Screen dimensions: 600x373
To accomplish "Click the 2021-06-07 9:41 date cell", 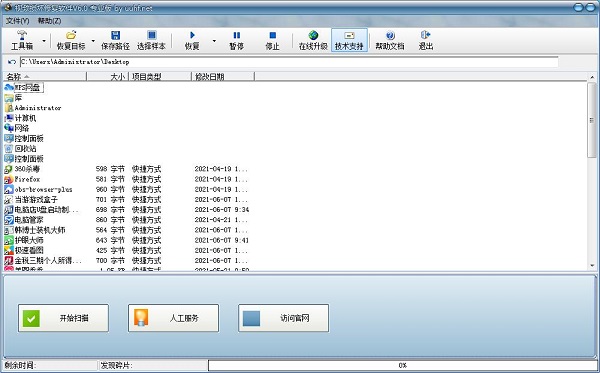I will (222, 240).
